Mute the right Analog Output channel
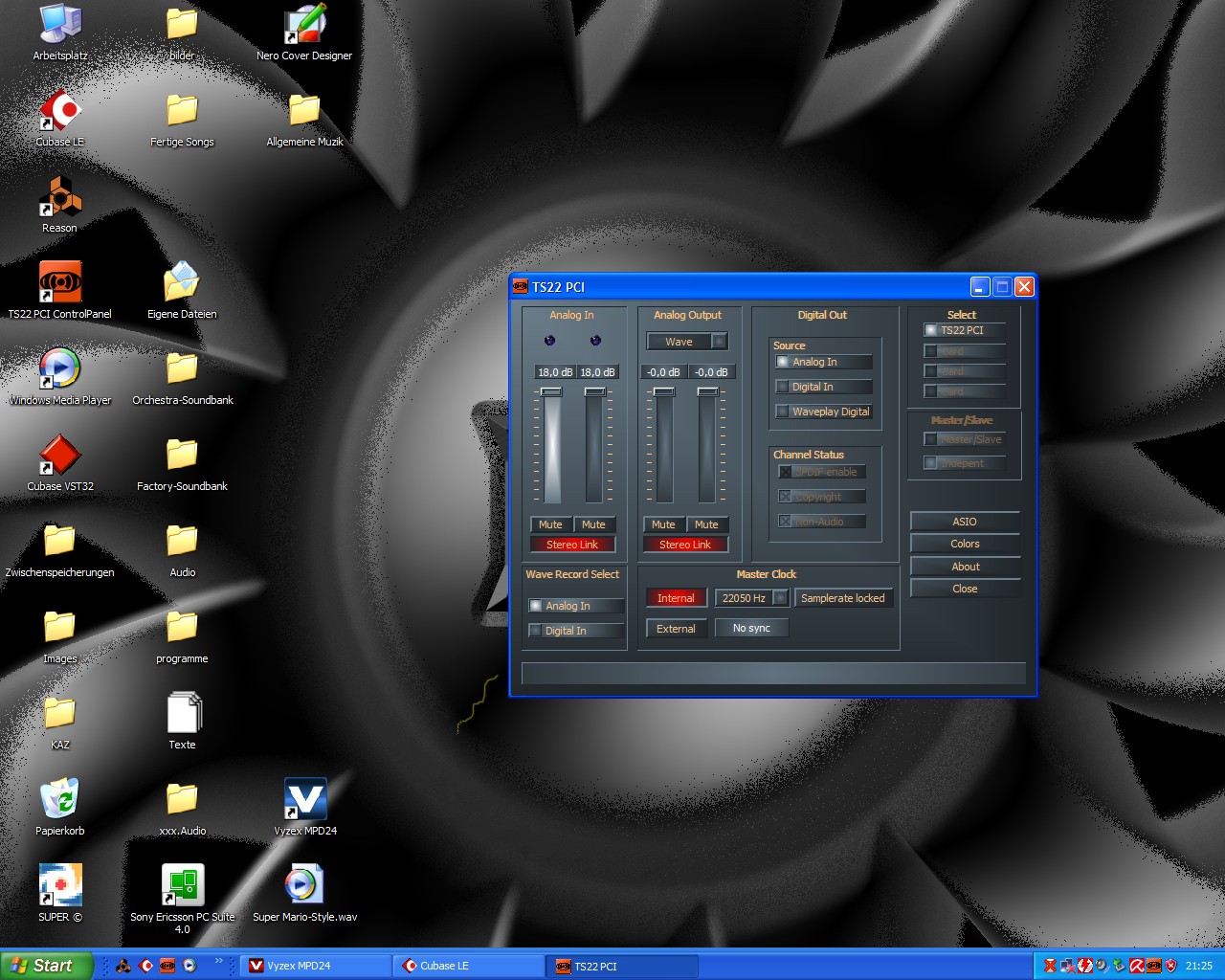This screenshot has width=1225, height=980. pyautogui.click(x=706, y=524)
